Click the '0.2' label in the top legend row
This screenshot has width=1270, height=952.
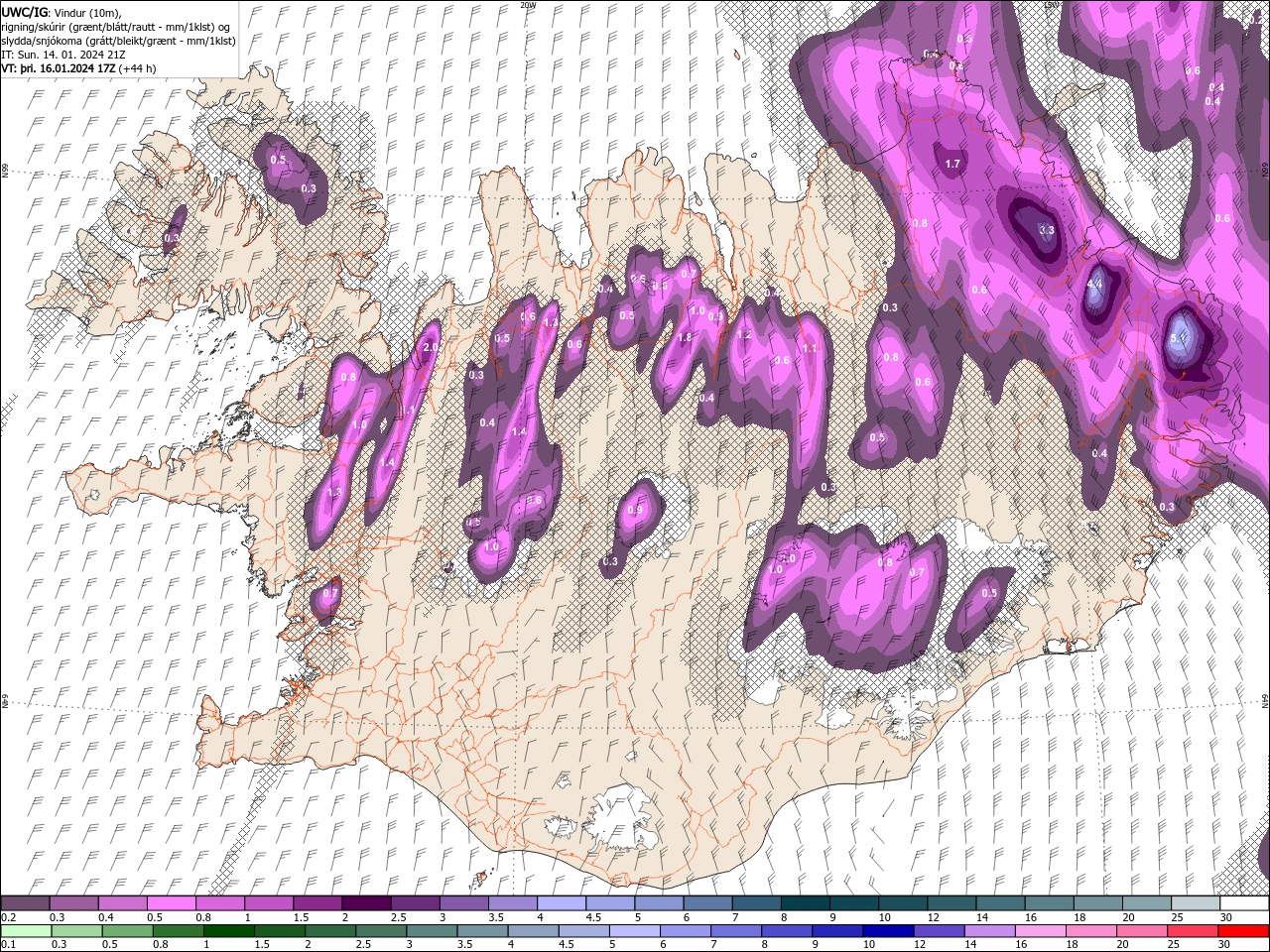(7, 917)
